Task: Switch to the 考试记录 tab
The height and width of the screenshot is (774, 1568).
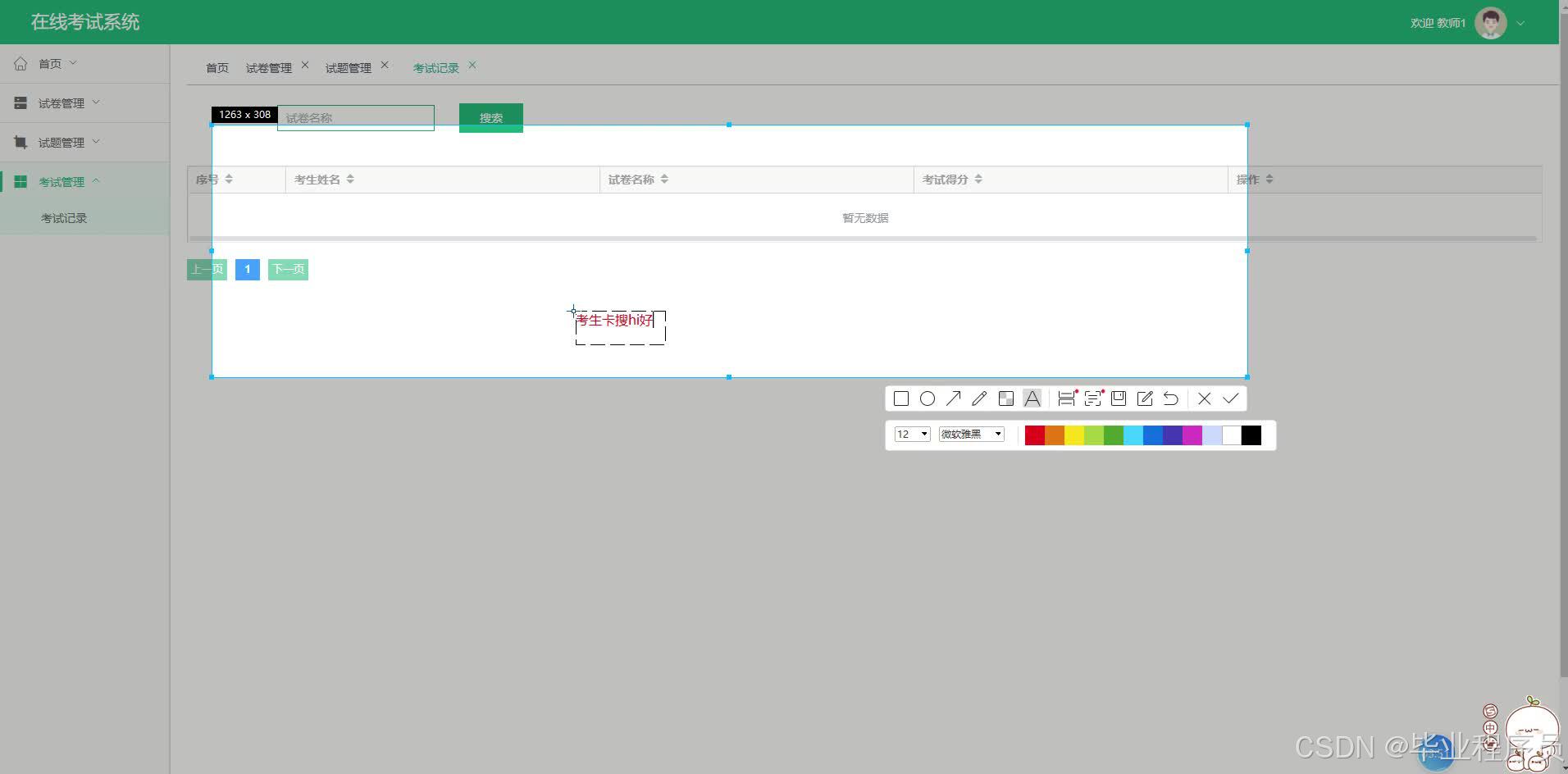Action: pyautogui.click(x=436, y=68)
